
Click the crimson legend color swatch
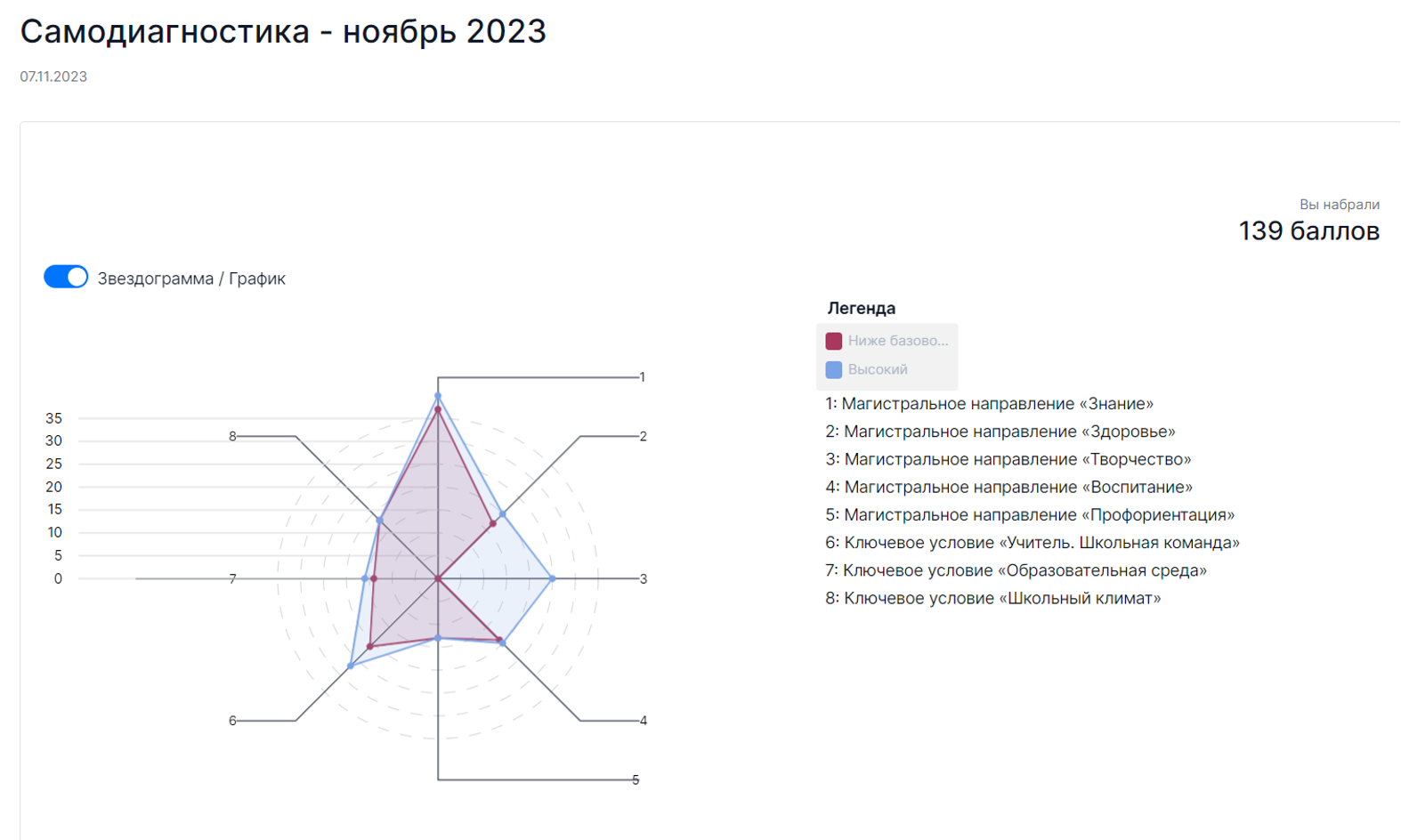[x=834, y=341]
